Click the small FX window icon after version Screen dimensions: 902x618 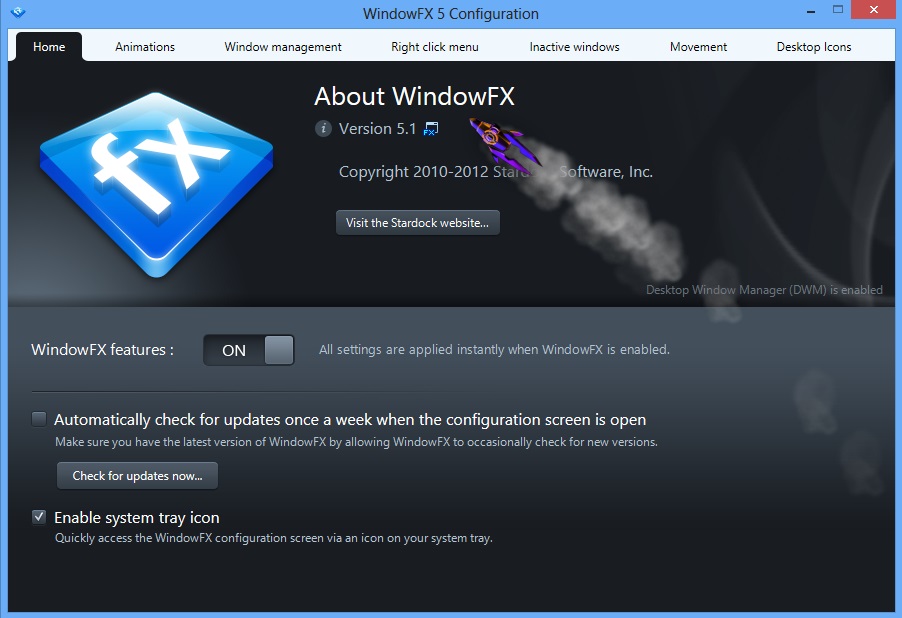tap(431, 128)
